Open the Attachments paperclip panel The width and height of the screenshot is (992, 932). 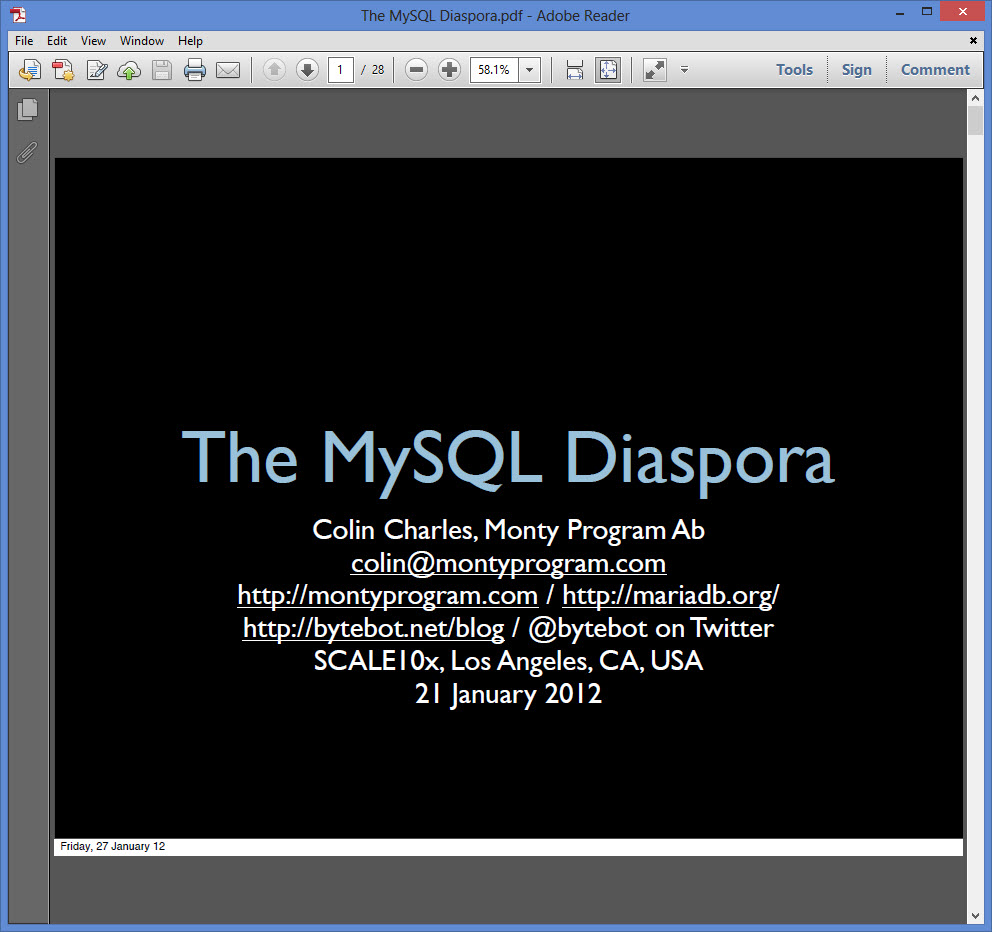(x=27, y=152)
